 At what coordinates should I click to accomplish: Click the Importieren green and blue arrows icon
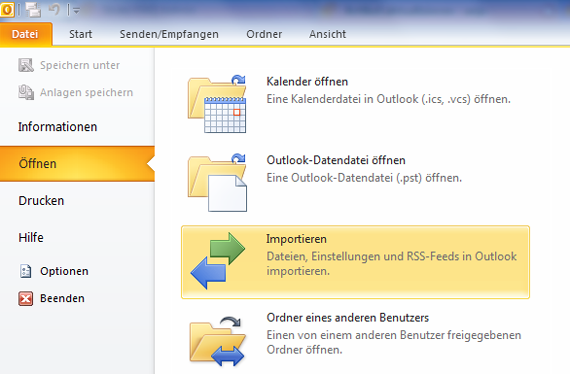pyautogui.click(x=218, y=261)
